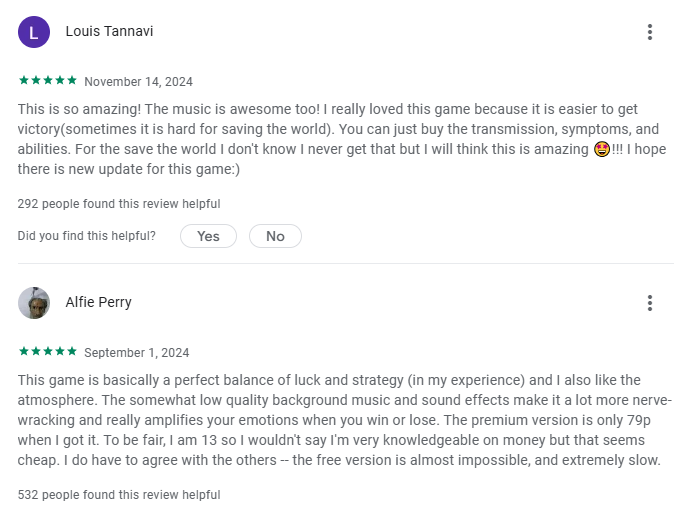The height and width of the screenshot is (515, 699).
Task: Click the first star in Louis Tannavi's rating
Action: [24, 80]
